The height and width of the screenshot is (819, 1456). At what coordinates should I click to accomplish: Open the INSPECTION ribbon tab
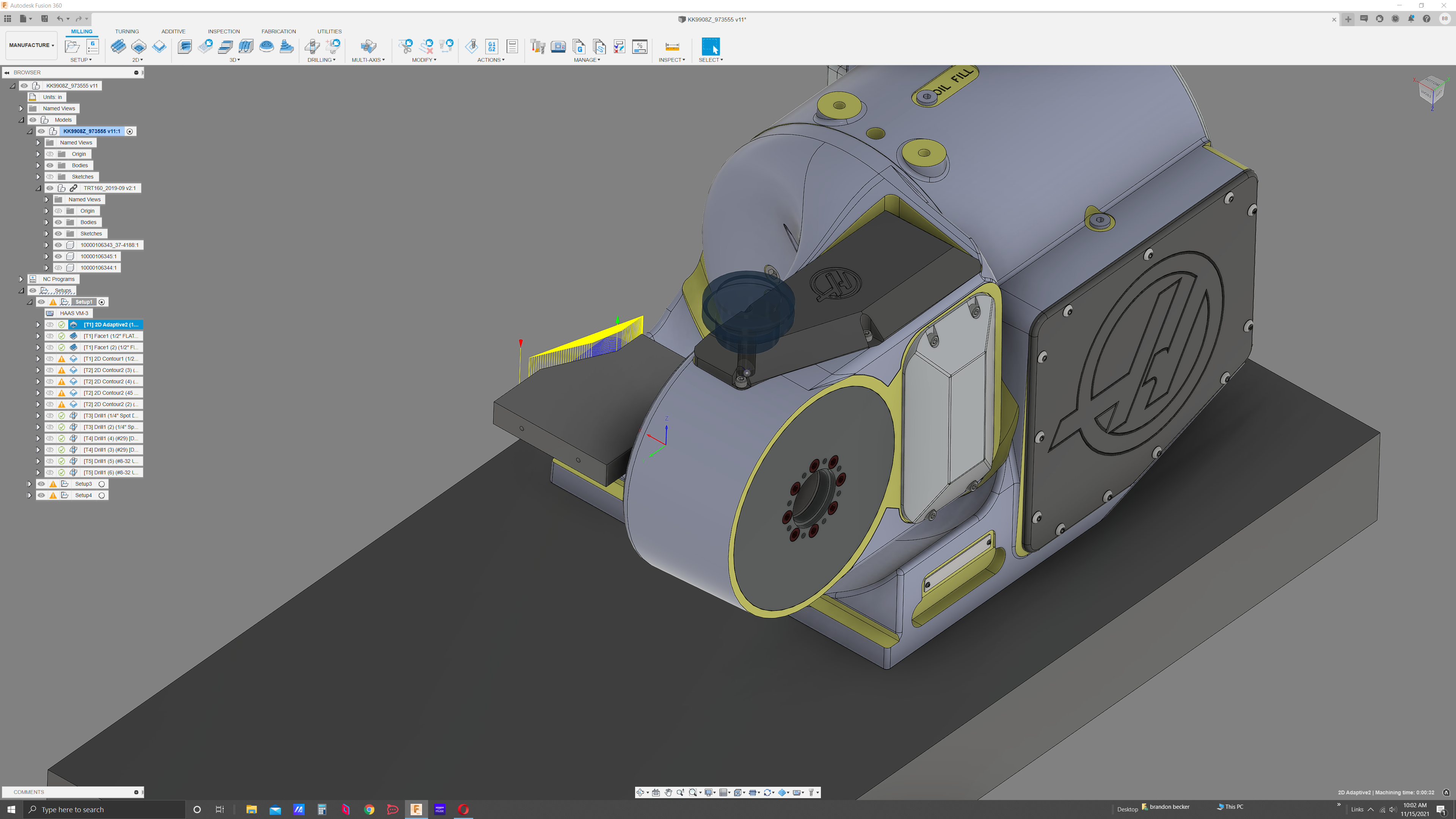(224, 31)
